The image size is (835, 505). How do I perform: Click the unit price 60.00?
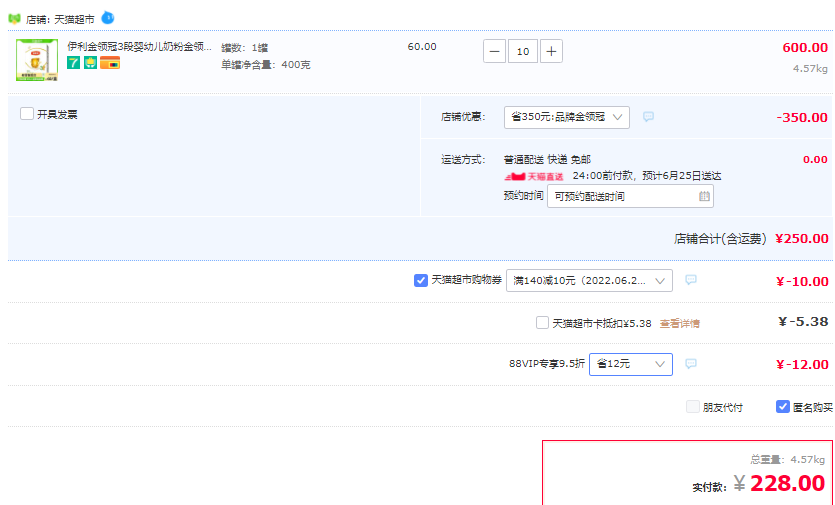click(x=422, y=47)
